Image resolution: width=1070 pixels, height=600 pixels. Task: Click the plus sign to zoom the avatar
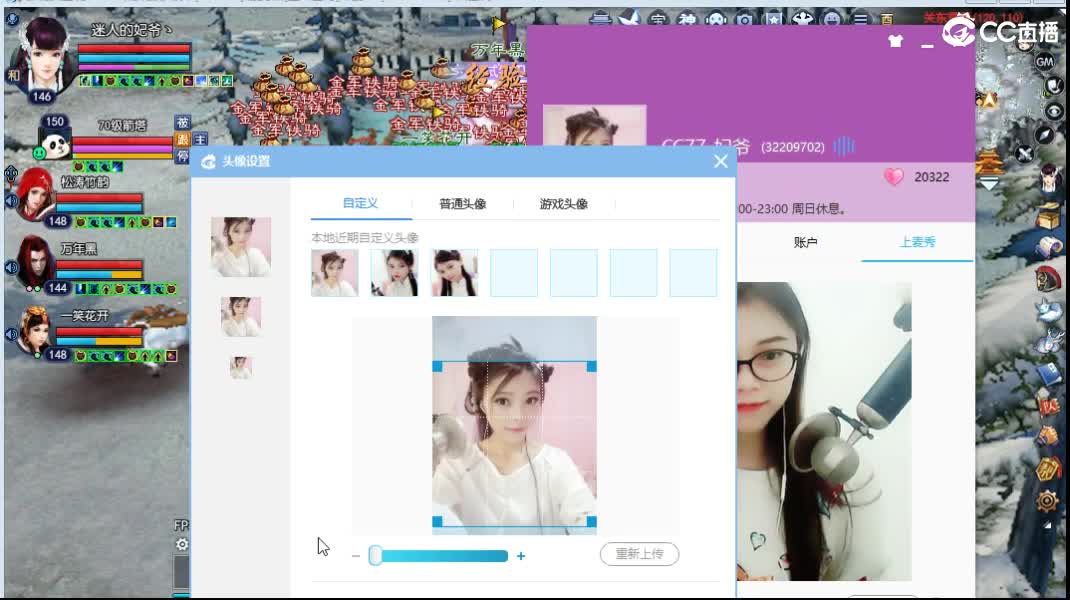[x=521, y=556]
